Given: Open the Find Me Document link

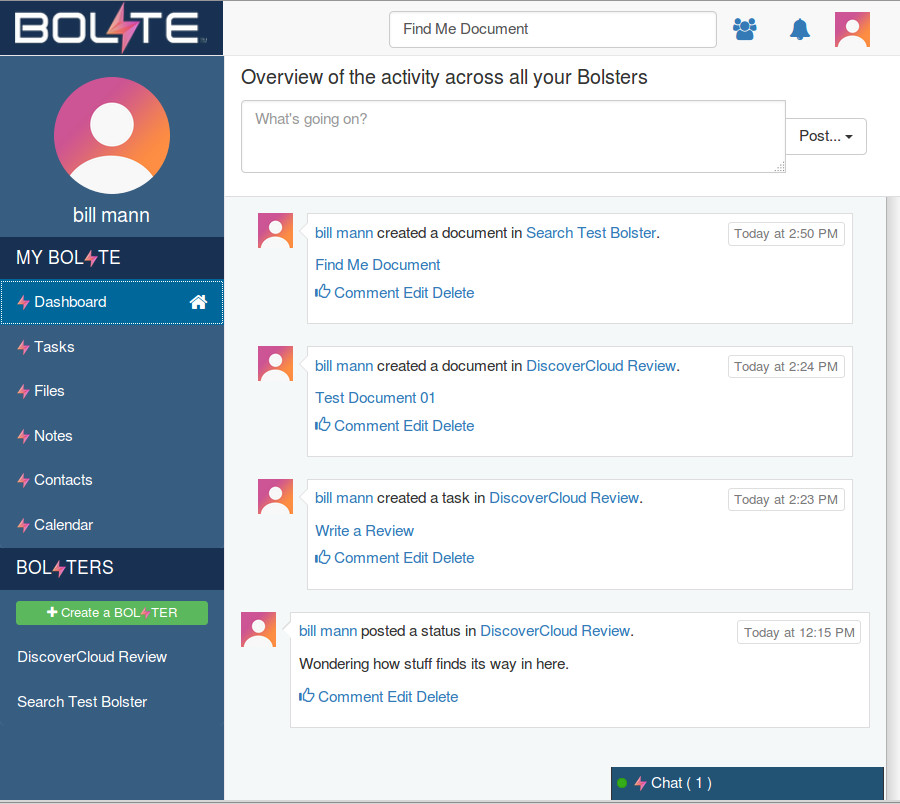Looking at the screenshot, I should click(x=377, y=264).
